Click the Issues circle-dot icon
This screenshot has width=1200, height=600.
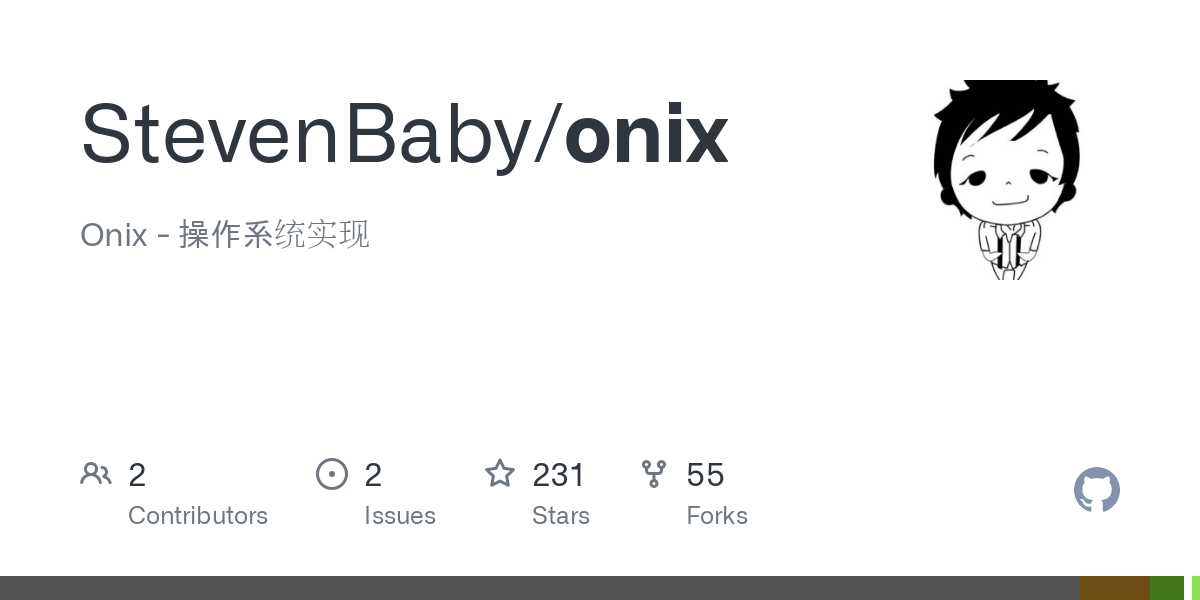coord(332,474)
